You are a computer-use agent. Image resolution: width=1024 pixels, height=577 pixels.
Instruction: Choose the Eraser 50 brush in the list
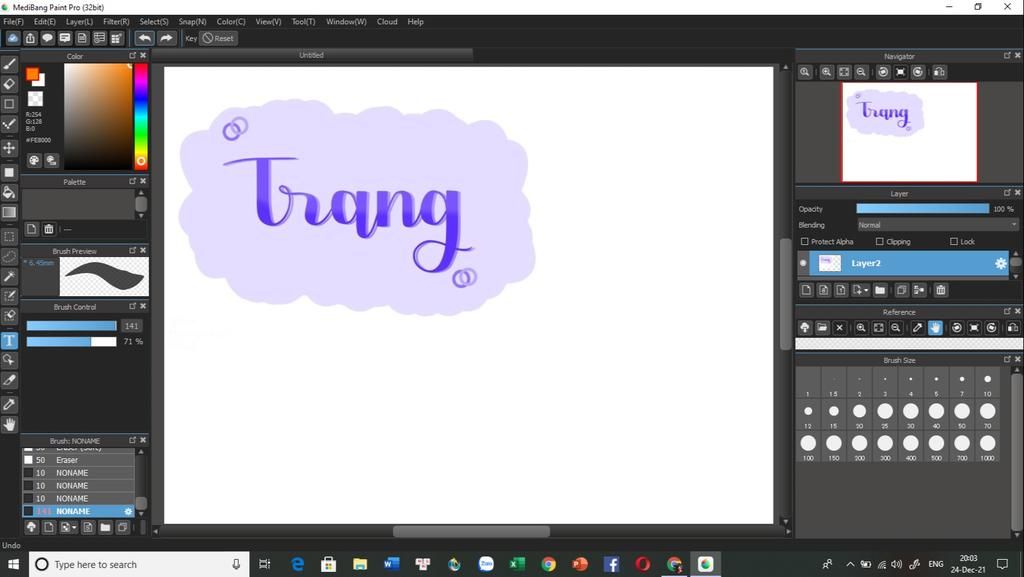point(78,460)
